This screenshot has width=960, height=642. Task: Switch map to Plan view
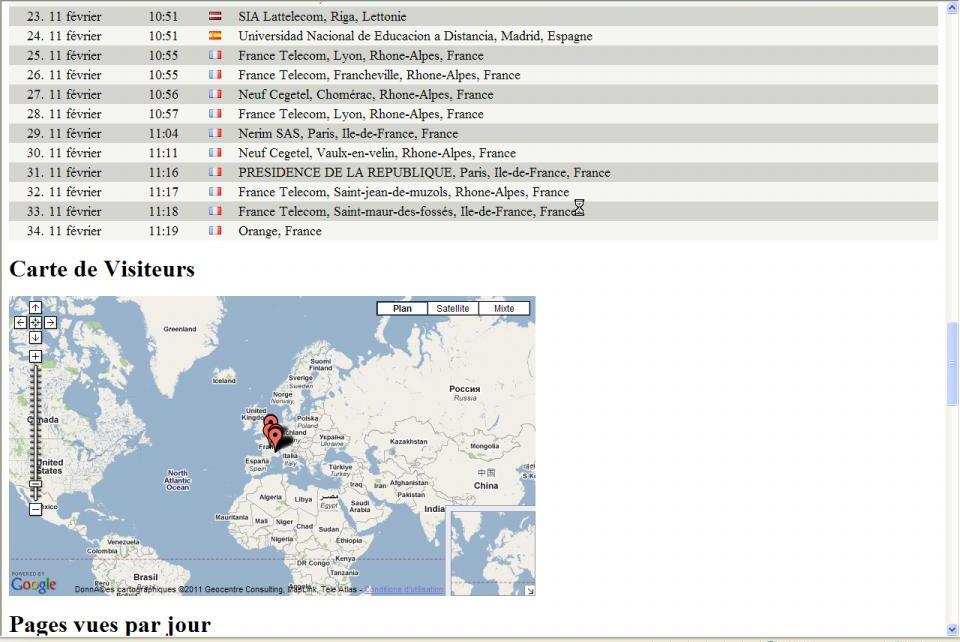tap(402, 308)
